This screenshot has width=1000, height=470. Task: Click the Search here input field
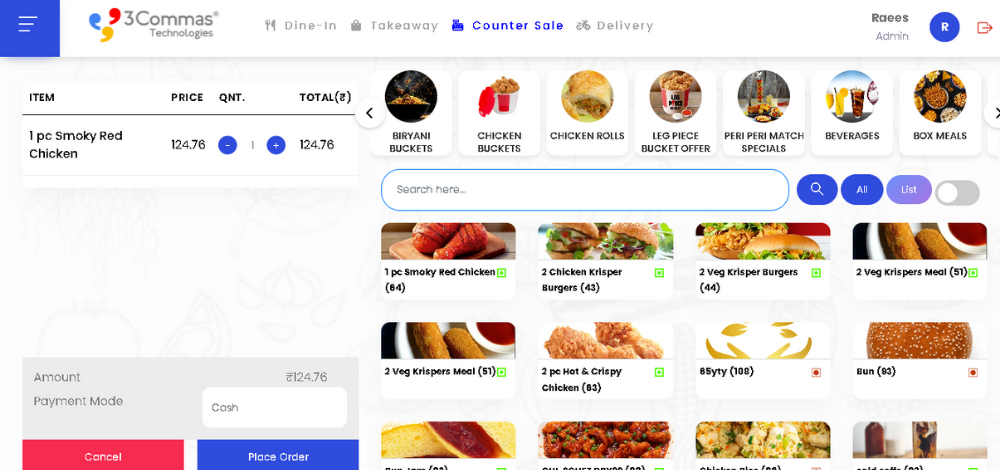pos(585,189)
